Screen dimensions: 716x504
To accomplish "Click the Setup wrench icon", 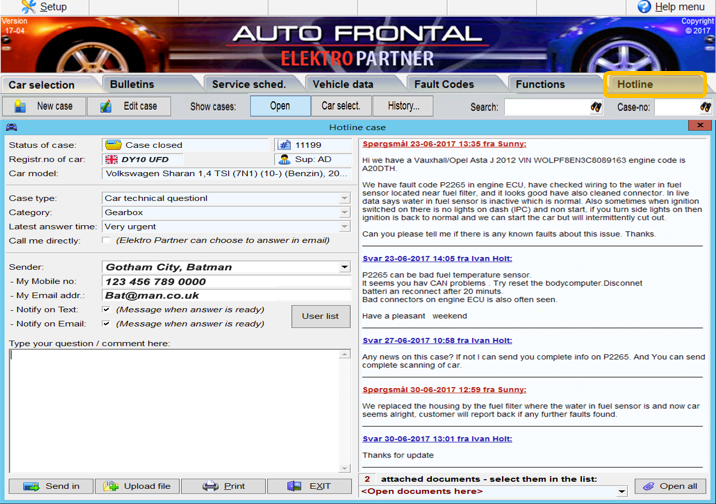I will pyautogui.click(x=27, y=7).
